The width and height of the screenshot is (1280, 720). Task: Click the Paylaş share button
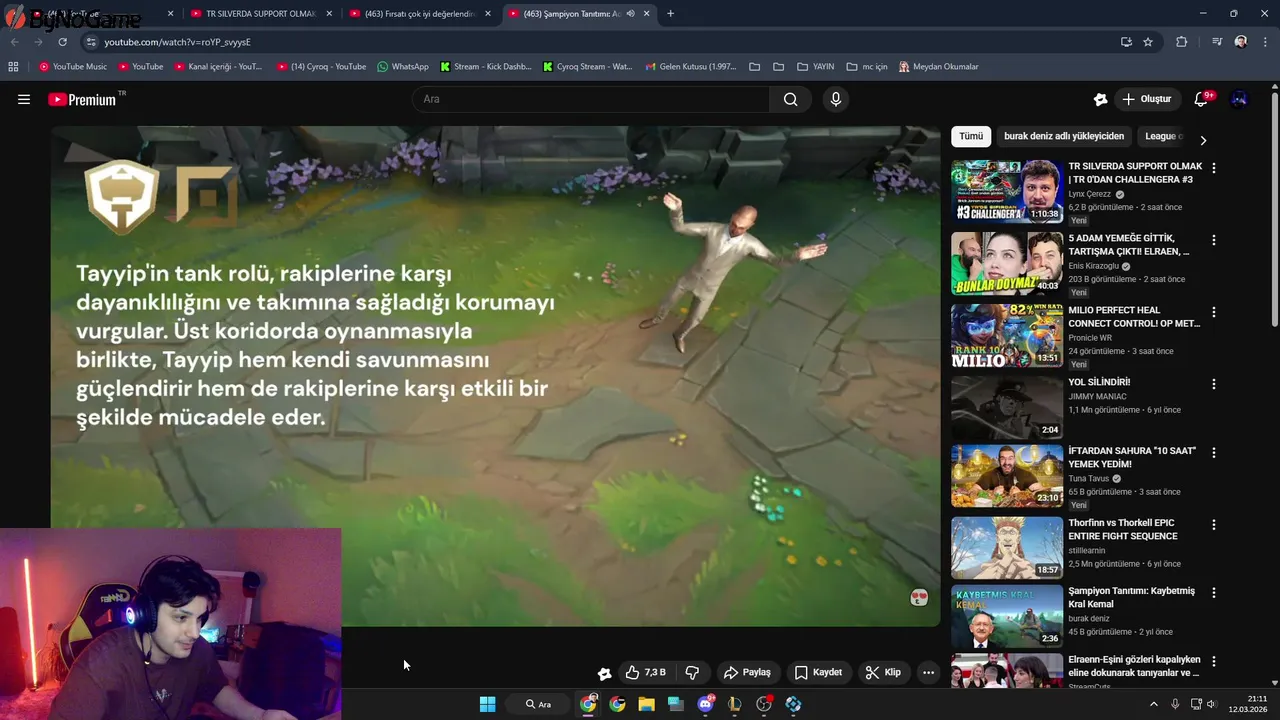(747, 672)
